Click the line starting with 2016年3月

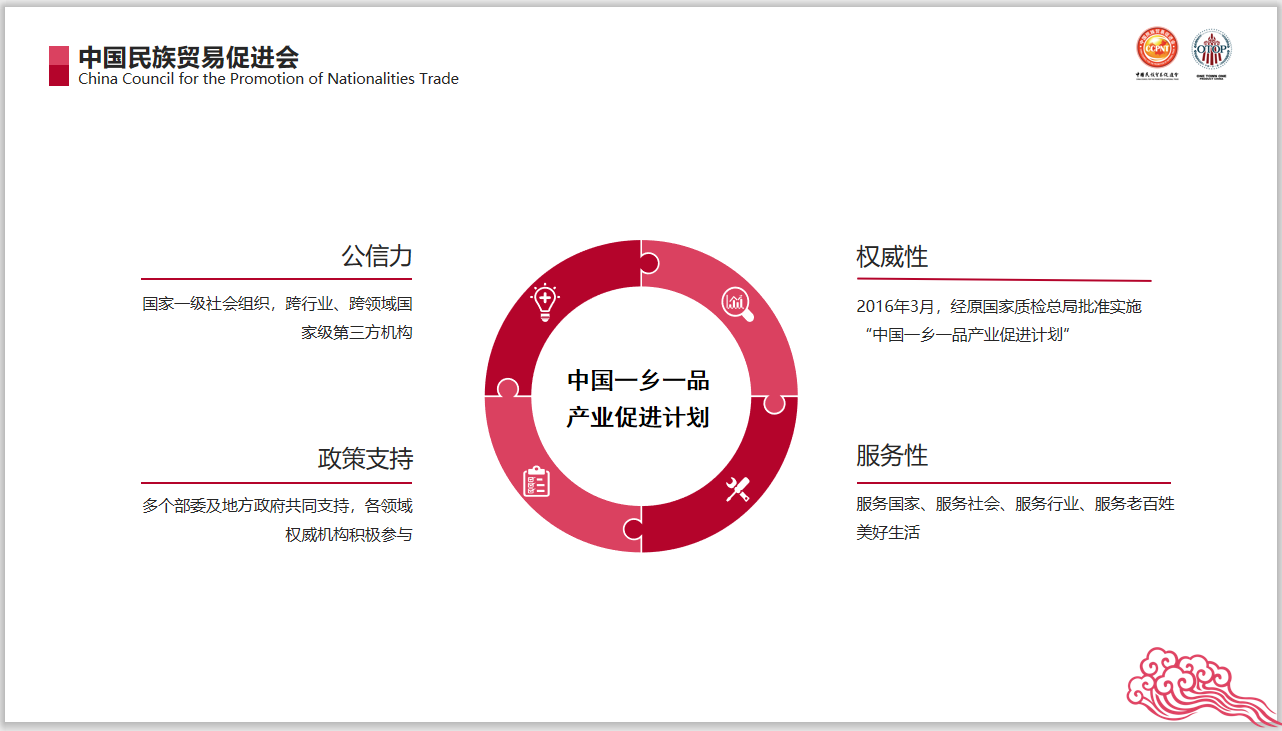click(999, 306)
